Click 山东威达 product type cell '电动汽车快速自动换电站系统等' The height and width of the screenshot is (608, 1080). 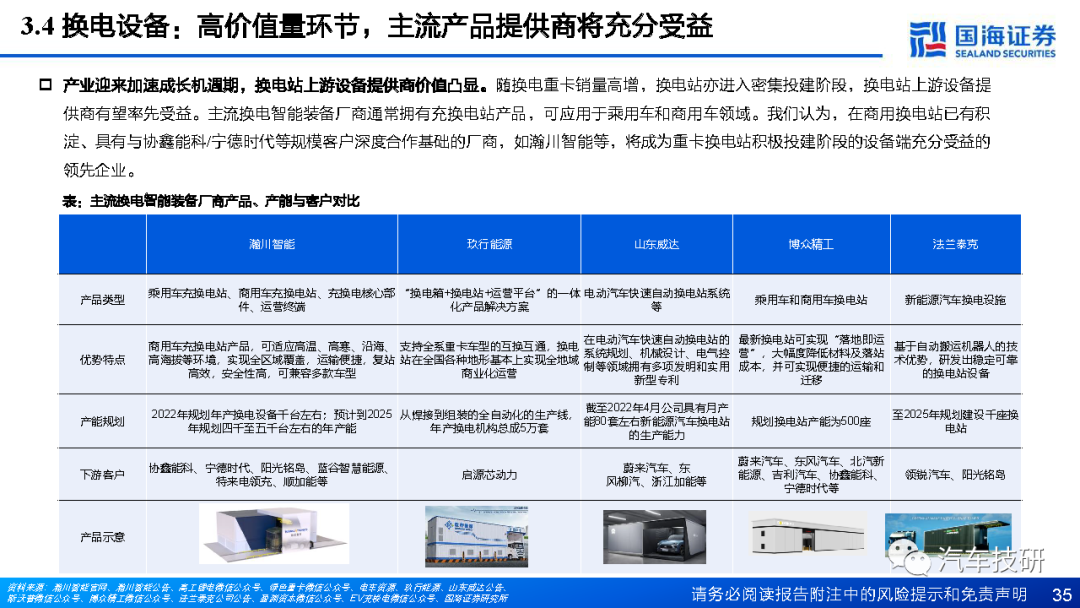click(656, 300)
